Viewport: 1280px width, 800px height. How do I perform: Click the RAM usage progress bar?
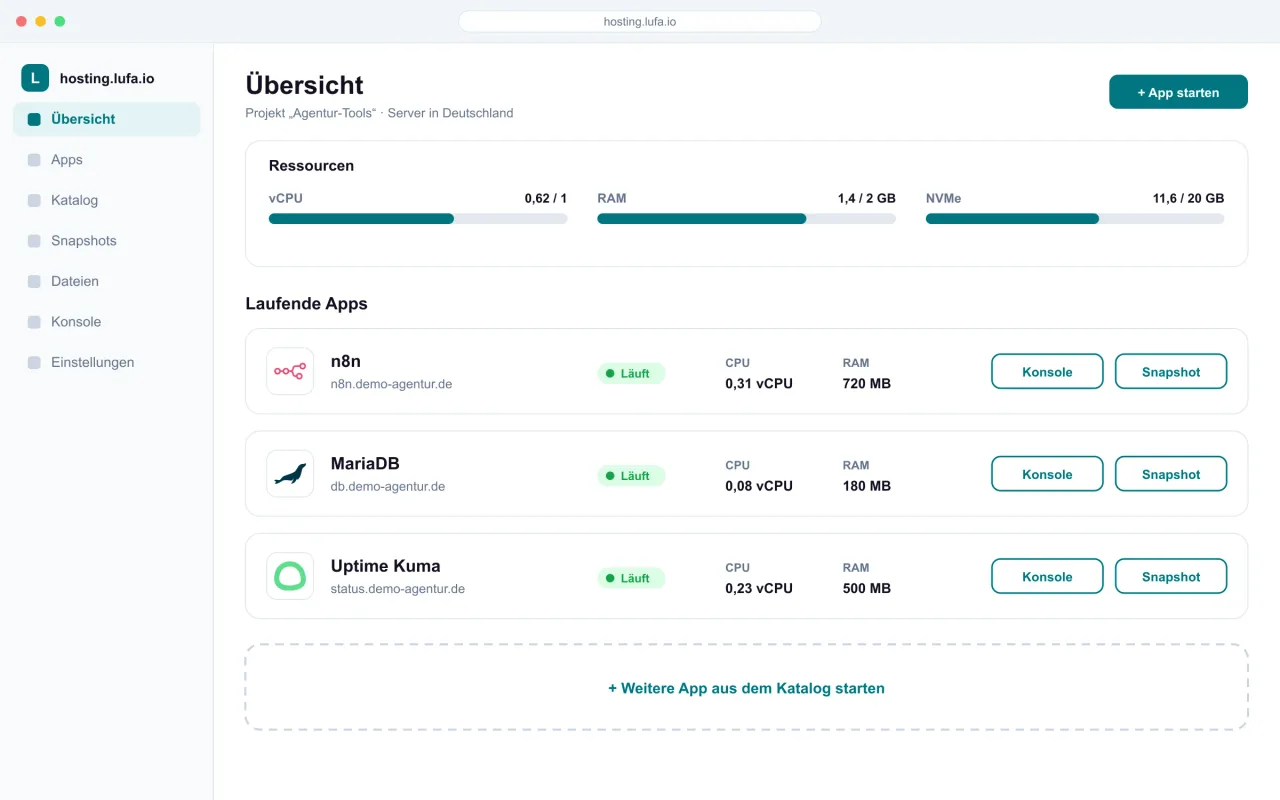point(746,218)
